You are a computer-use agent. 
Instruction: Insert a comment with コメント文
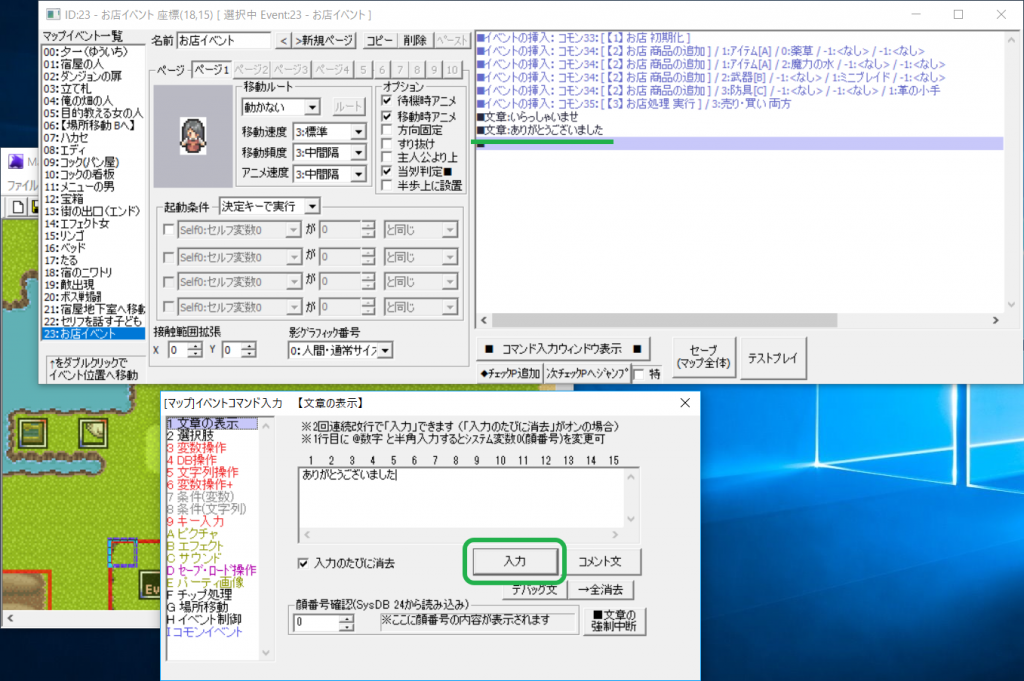pyautogui.click(x=603, y=561)
